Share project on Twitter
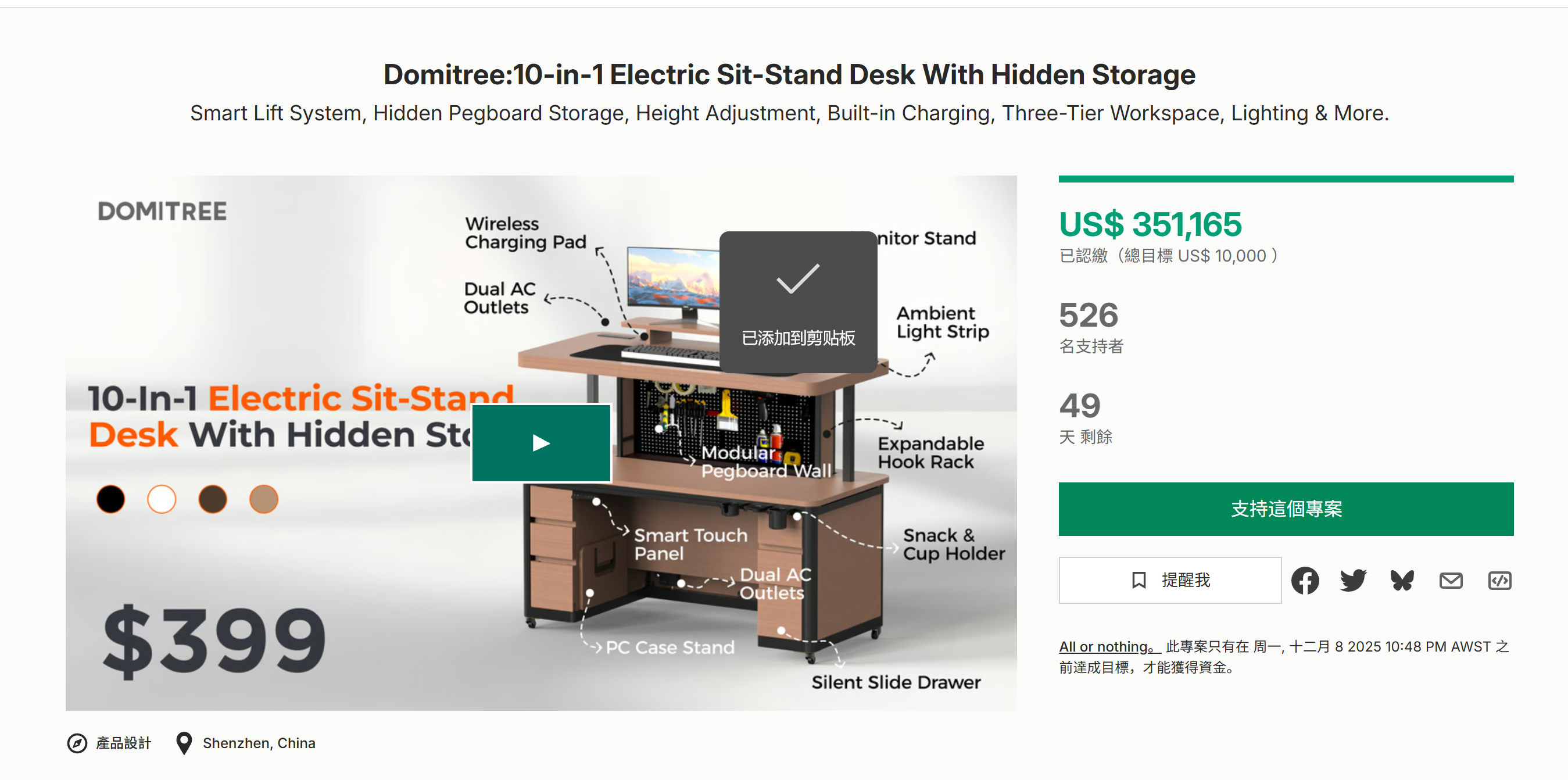 (x=1353, y=580)
